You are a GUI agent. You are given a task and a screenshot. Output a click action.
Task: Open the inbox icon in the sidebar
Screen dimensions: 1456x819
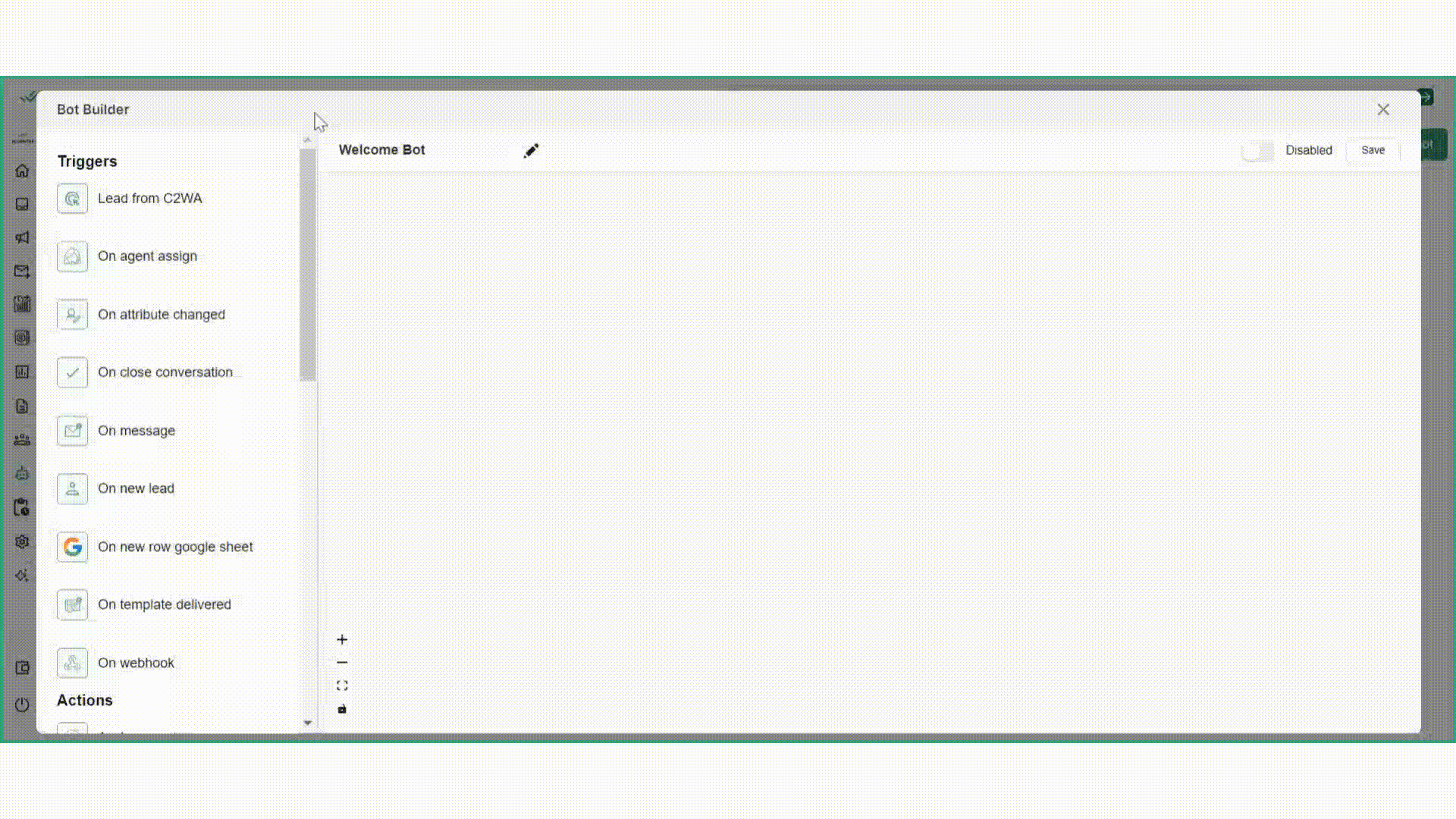point(22,204)
